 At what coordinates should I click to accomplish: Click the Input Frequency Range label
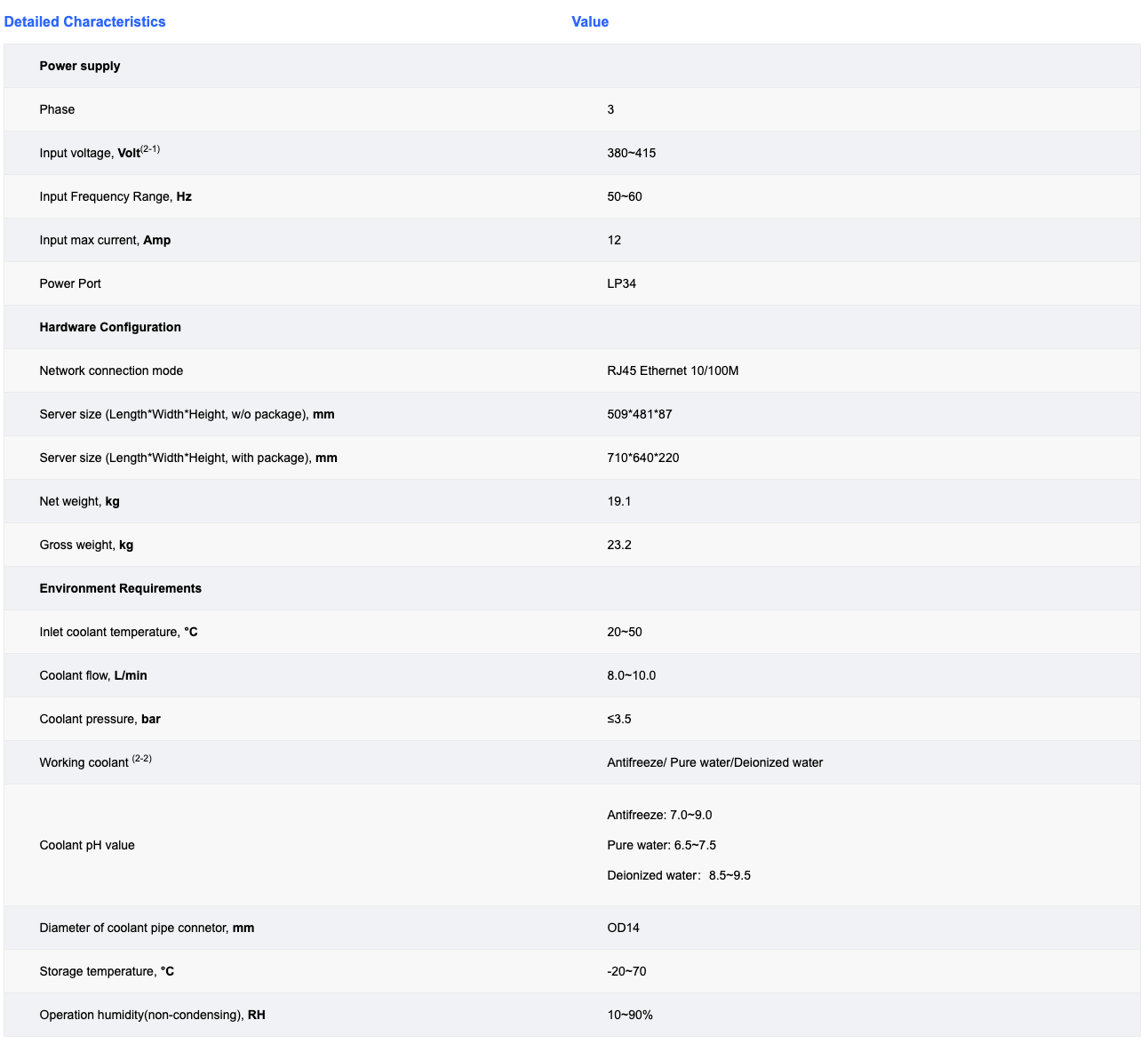click(x=116, y=196)
